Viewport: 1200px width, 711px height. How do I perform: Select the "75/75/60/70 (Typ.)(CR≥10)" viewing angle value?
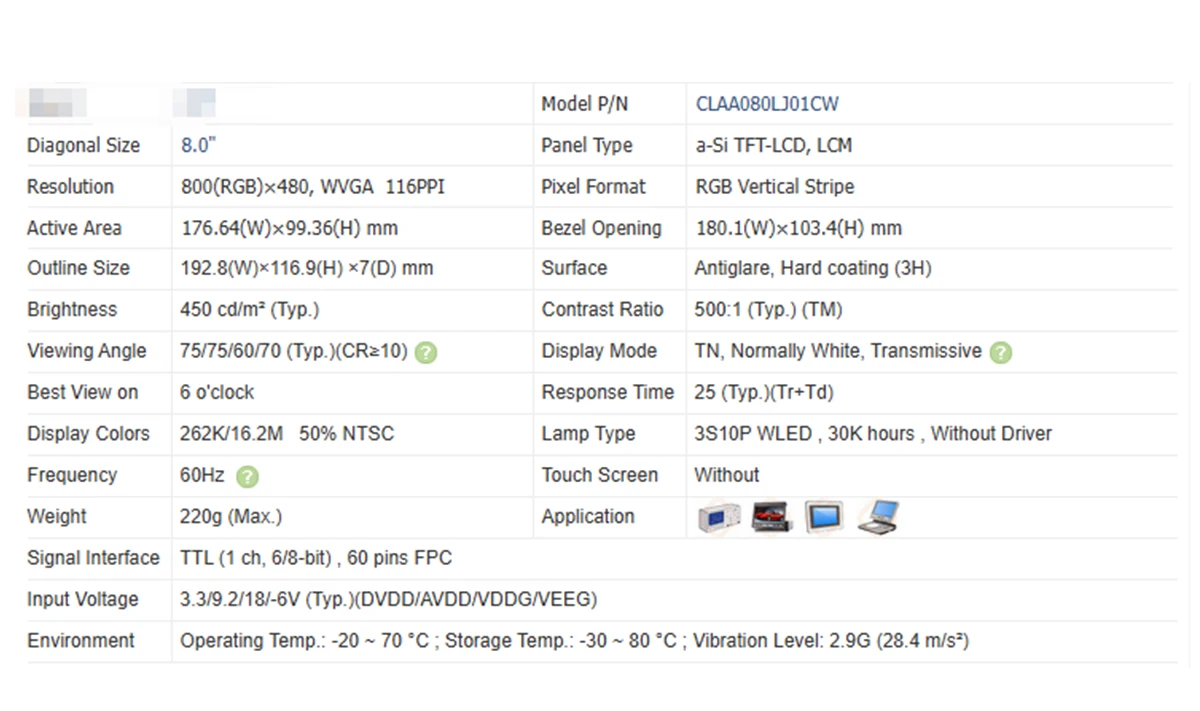294,351
